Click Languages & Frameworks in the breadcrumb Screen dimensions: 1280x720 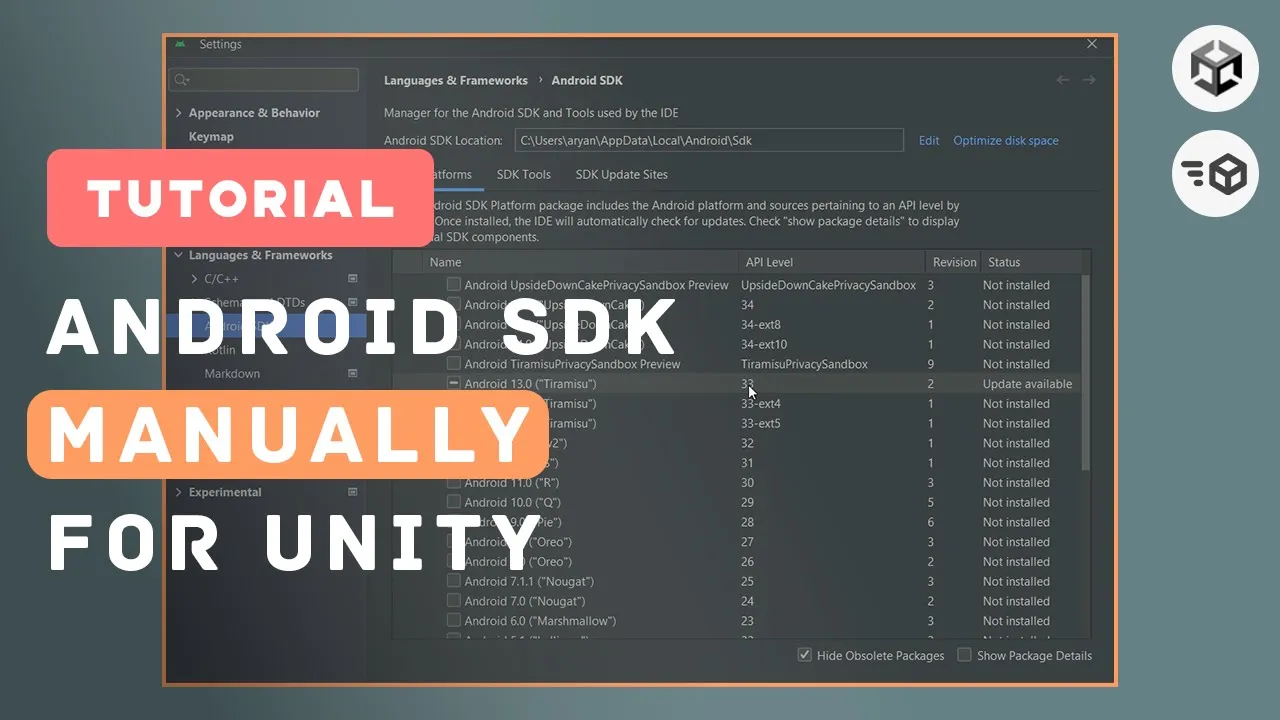point(456,80)
